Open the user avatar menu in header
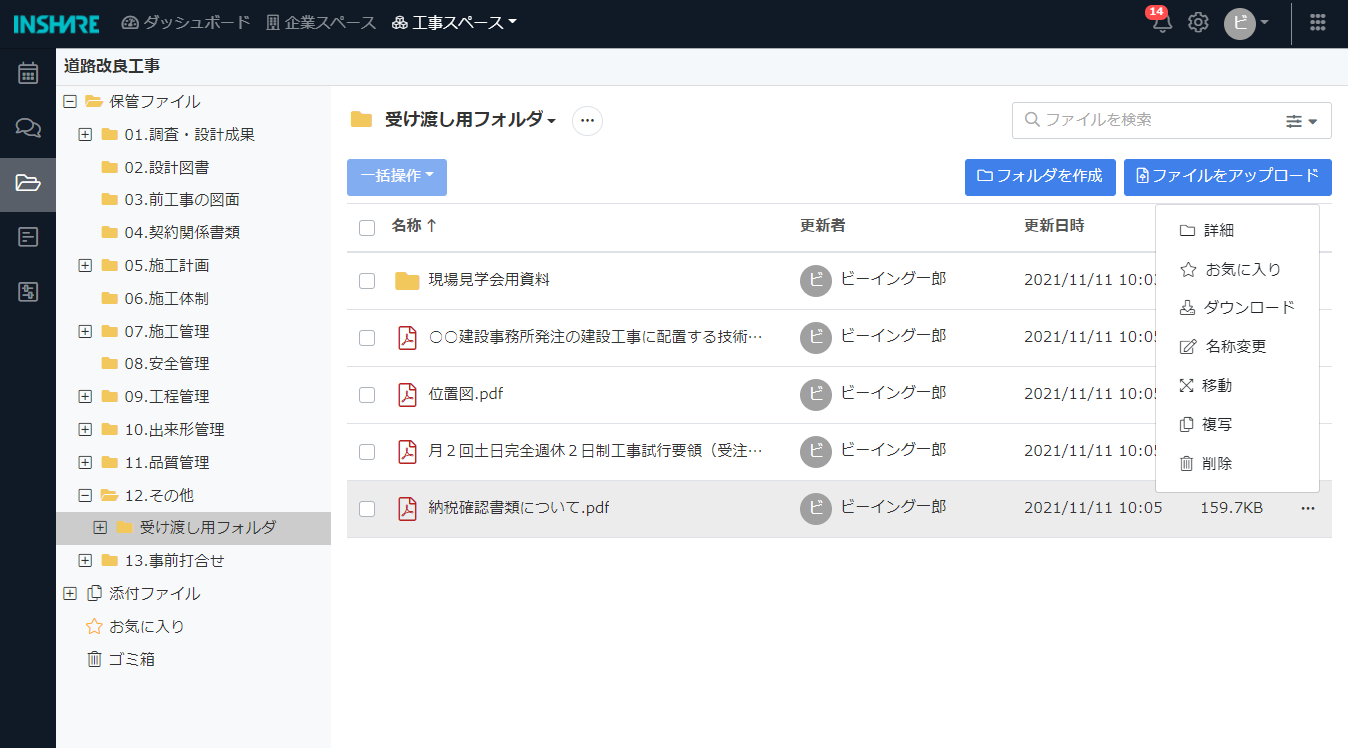The height and width of the screenshot is (748, 1348). 1246,23
